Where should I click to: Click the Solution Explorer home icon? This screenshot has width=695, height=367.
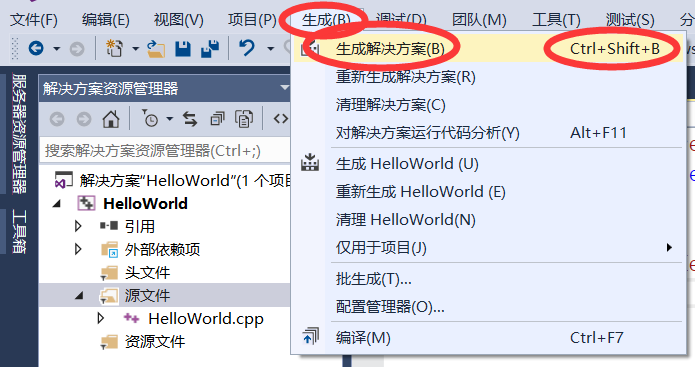(x=111, y=118)
